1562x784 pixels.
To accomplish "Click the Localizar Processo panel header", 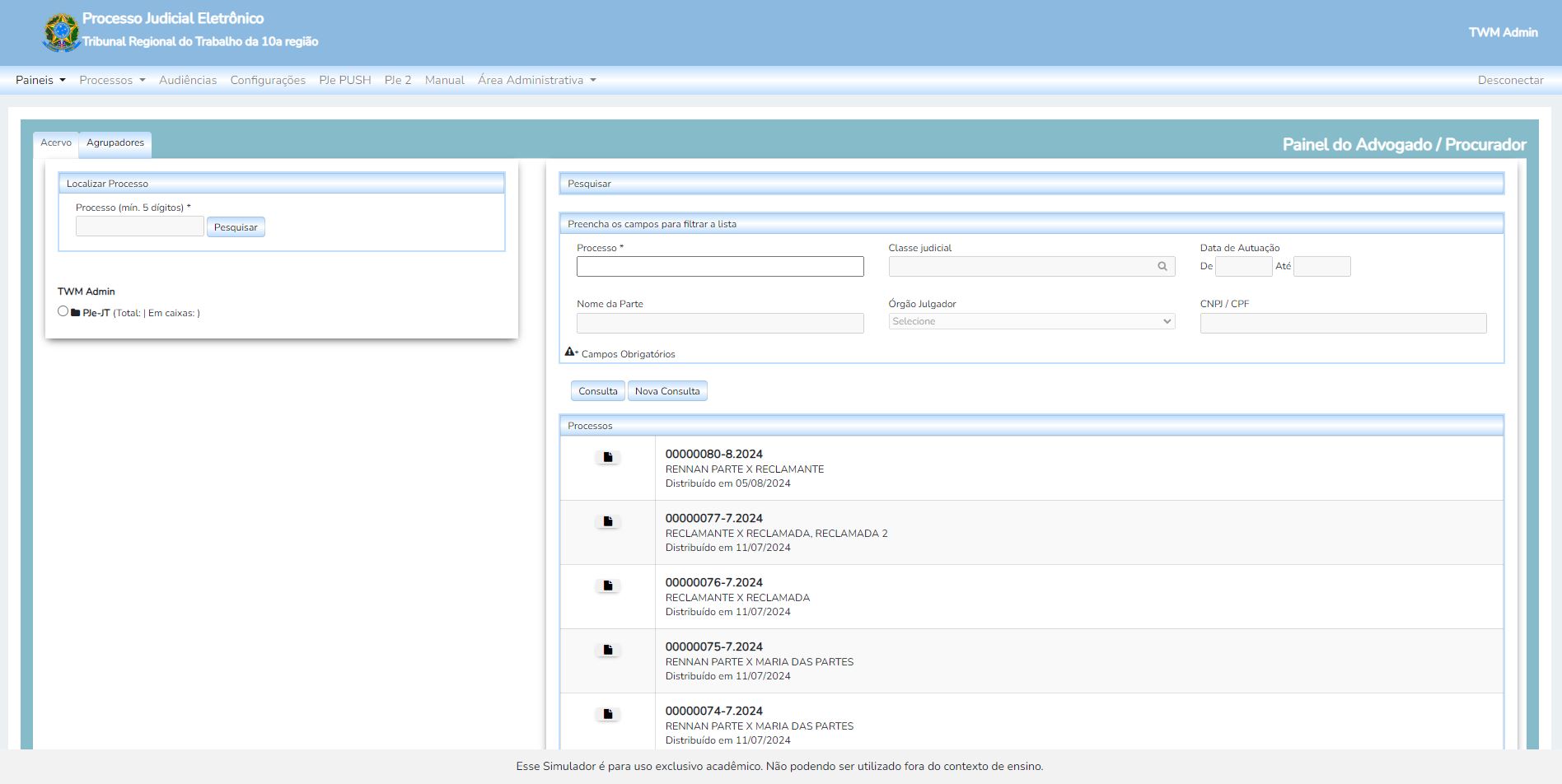I will click(282, 184).
